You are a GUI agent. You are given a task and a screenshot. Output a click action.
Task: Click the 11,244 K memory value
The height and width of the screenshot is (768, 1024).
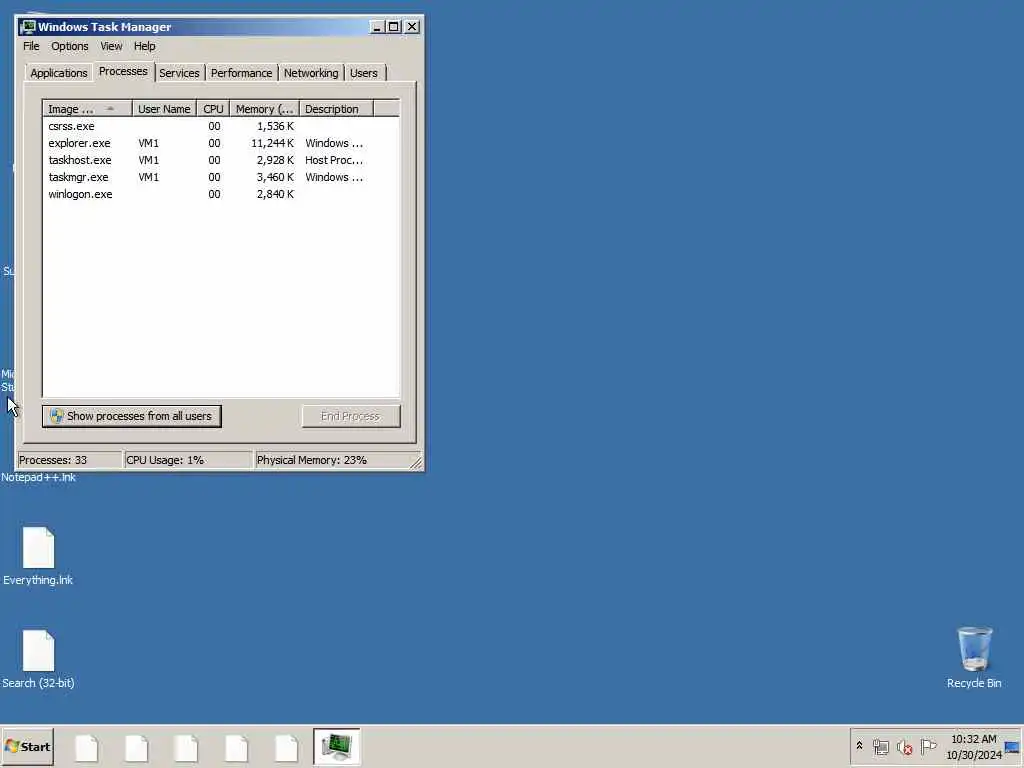tap(272, 143)
